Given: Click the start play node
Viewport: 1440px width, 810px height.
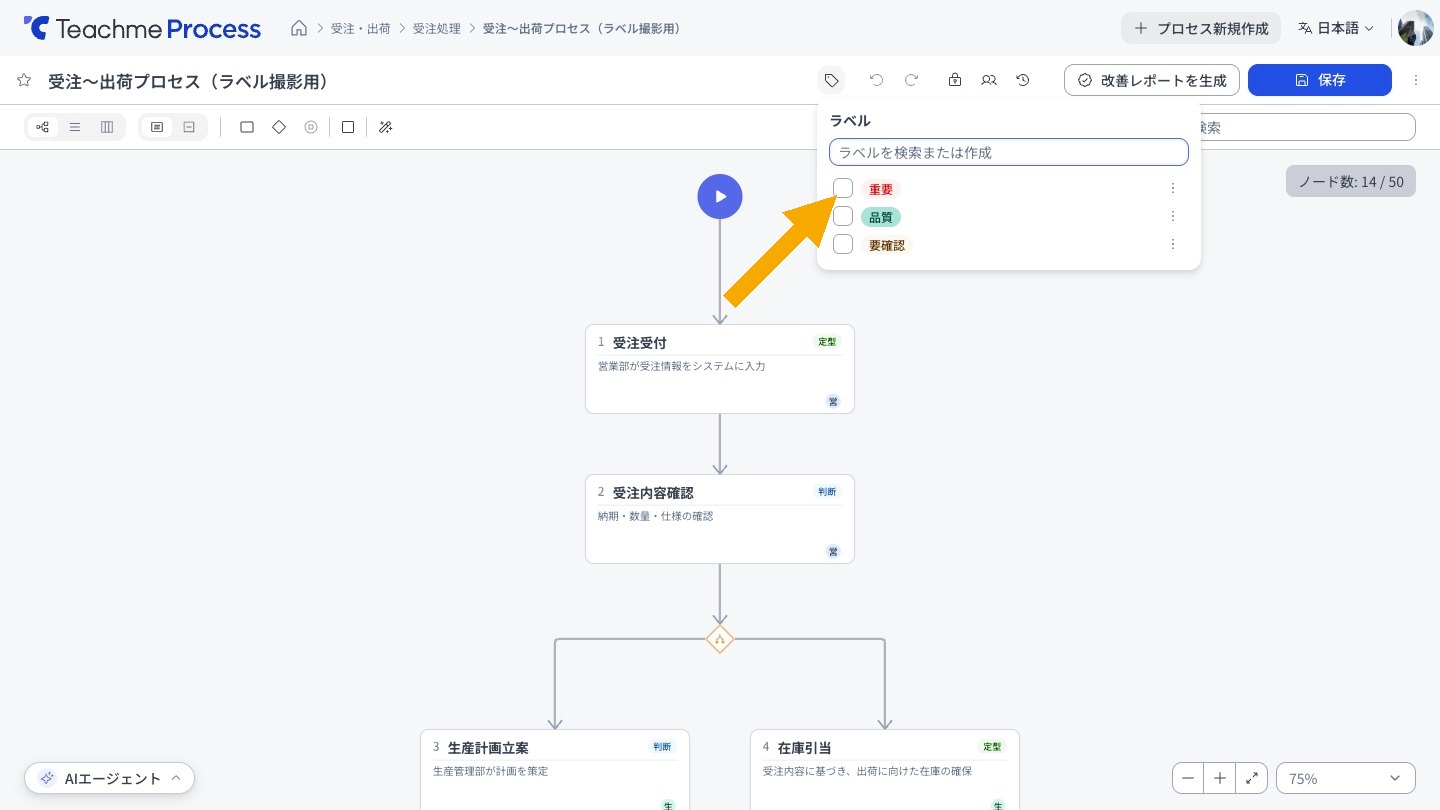Looking at the screenshot, I should pyautogui.click(x=720, y=196).
